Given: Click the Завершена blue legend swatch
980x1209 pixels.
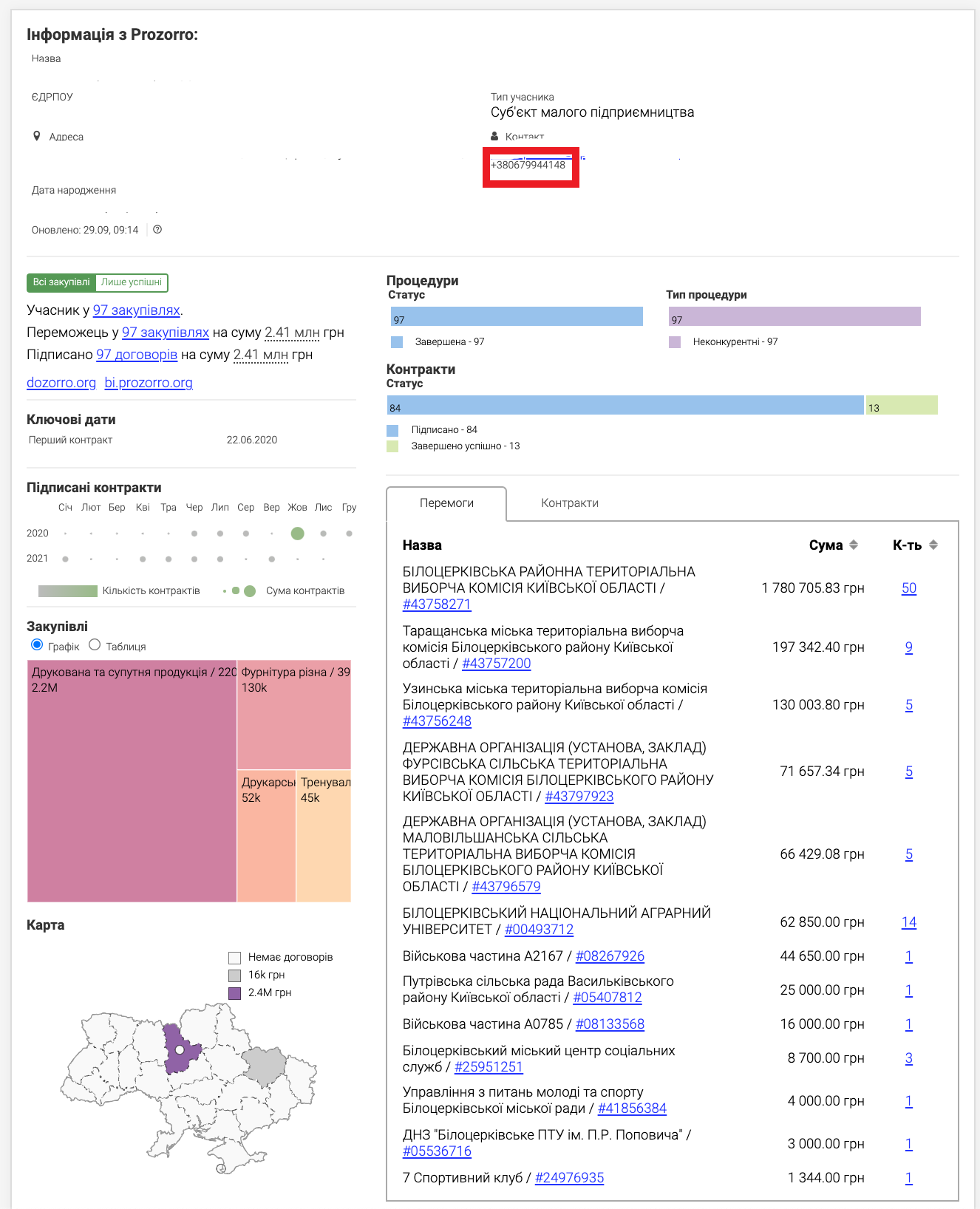Looking at the screenshot, I should point(397,342).
